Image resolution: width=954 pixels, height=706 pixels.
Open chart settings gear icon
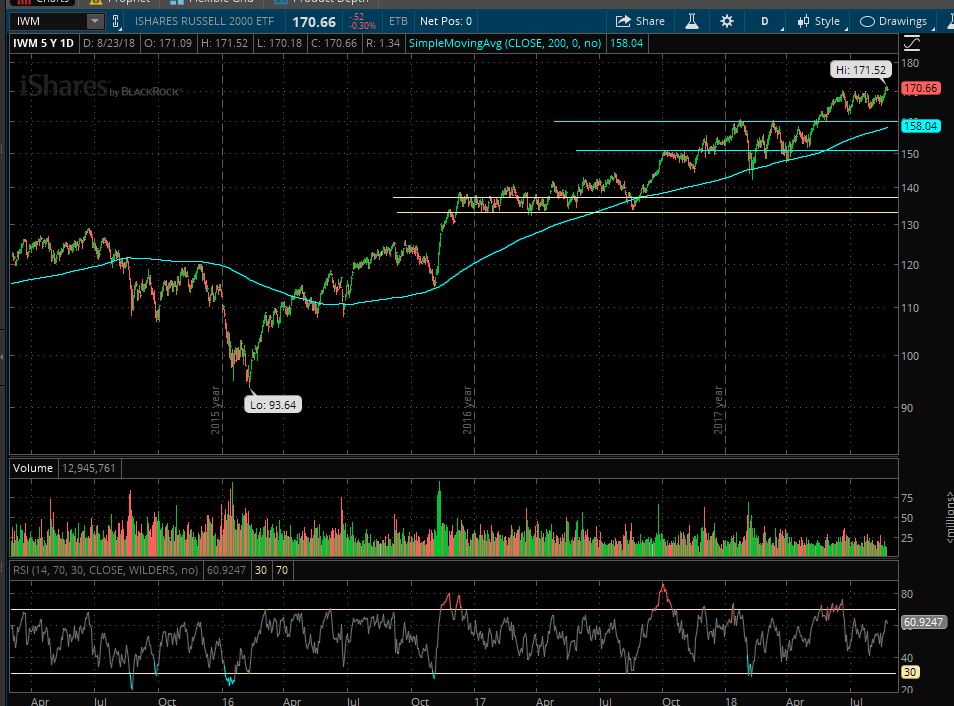[x=726, y=21]
